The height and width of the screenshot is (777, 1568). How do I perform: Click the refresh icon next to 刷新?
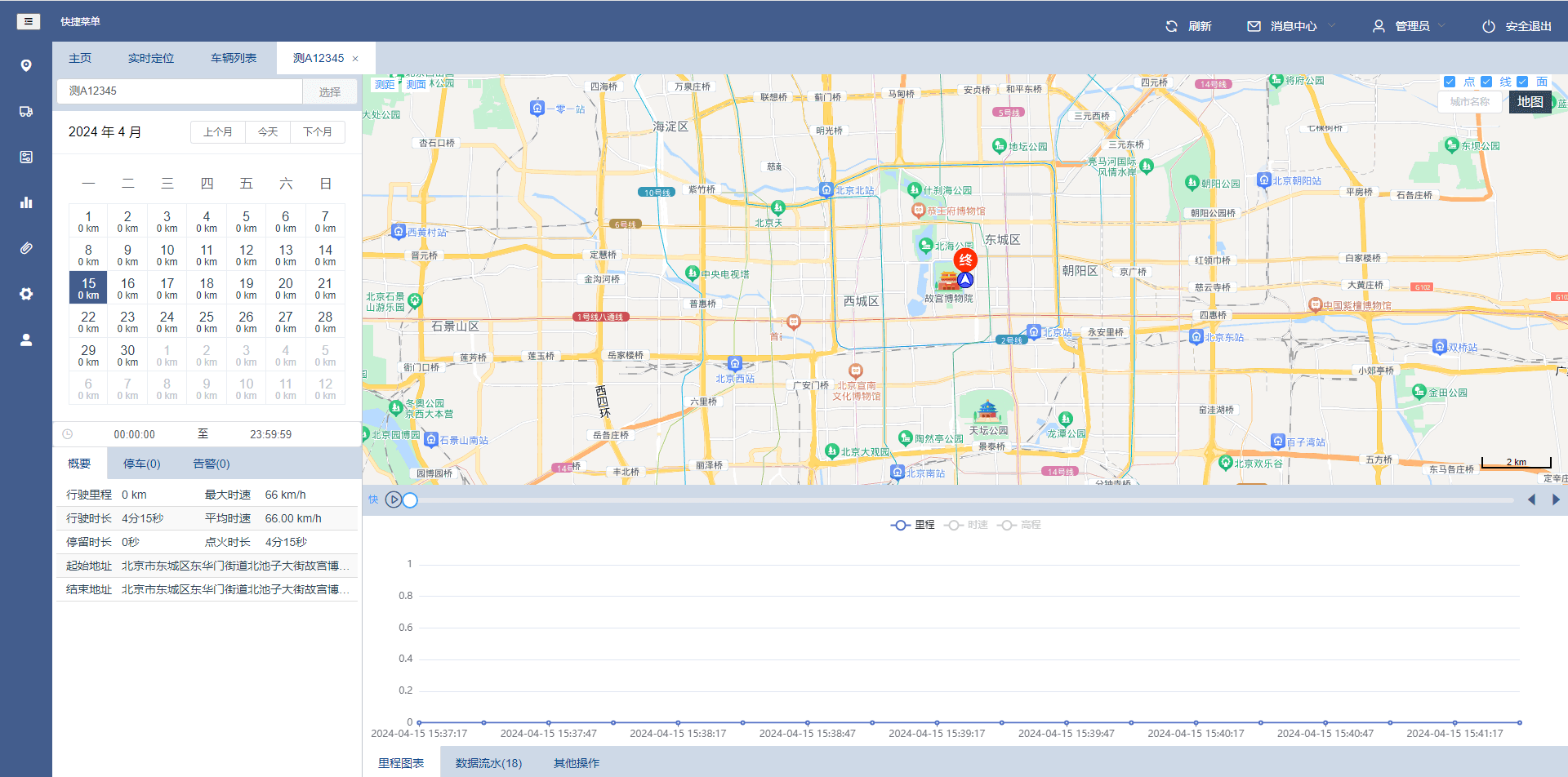point(1171,26)
